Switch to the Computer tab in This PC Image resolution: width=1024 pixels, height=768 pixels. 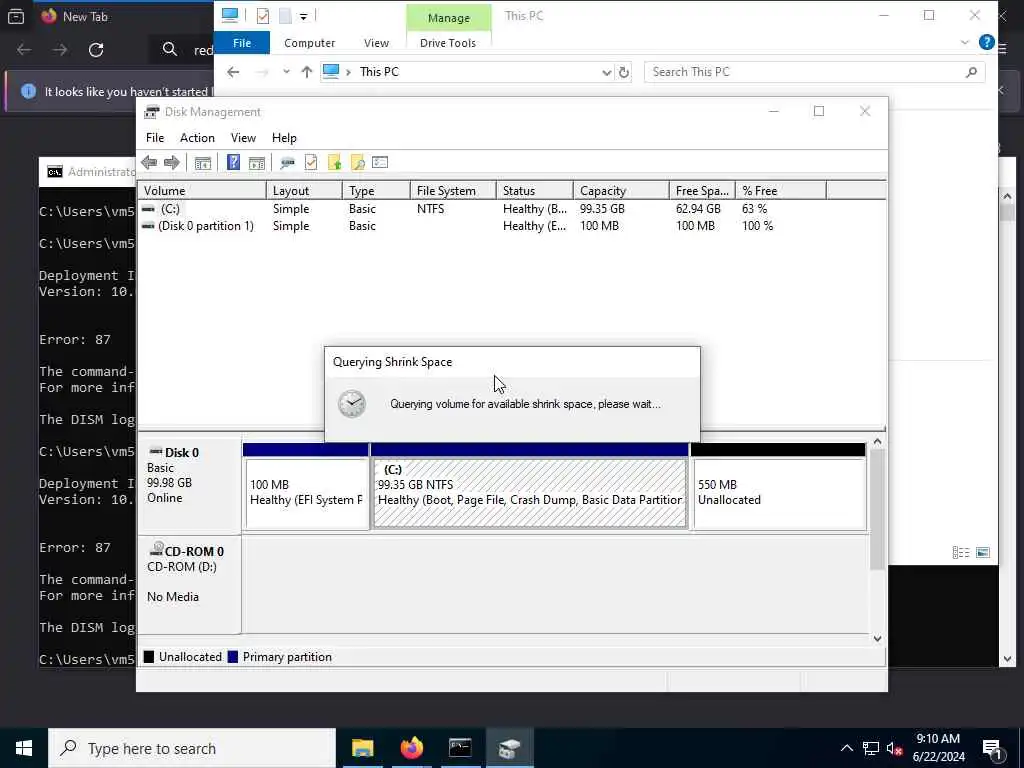(310, 43)
